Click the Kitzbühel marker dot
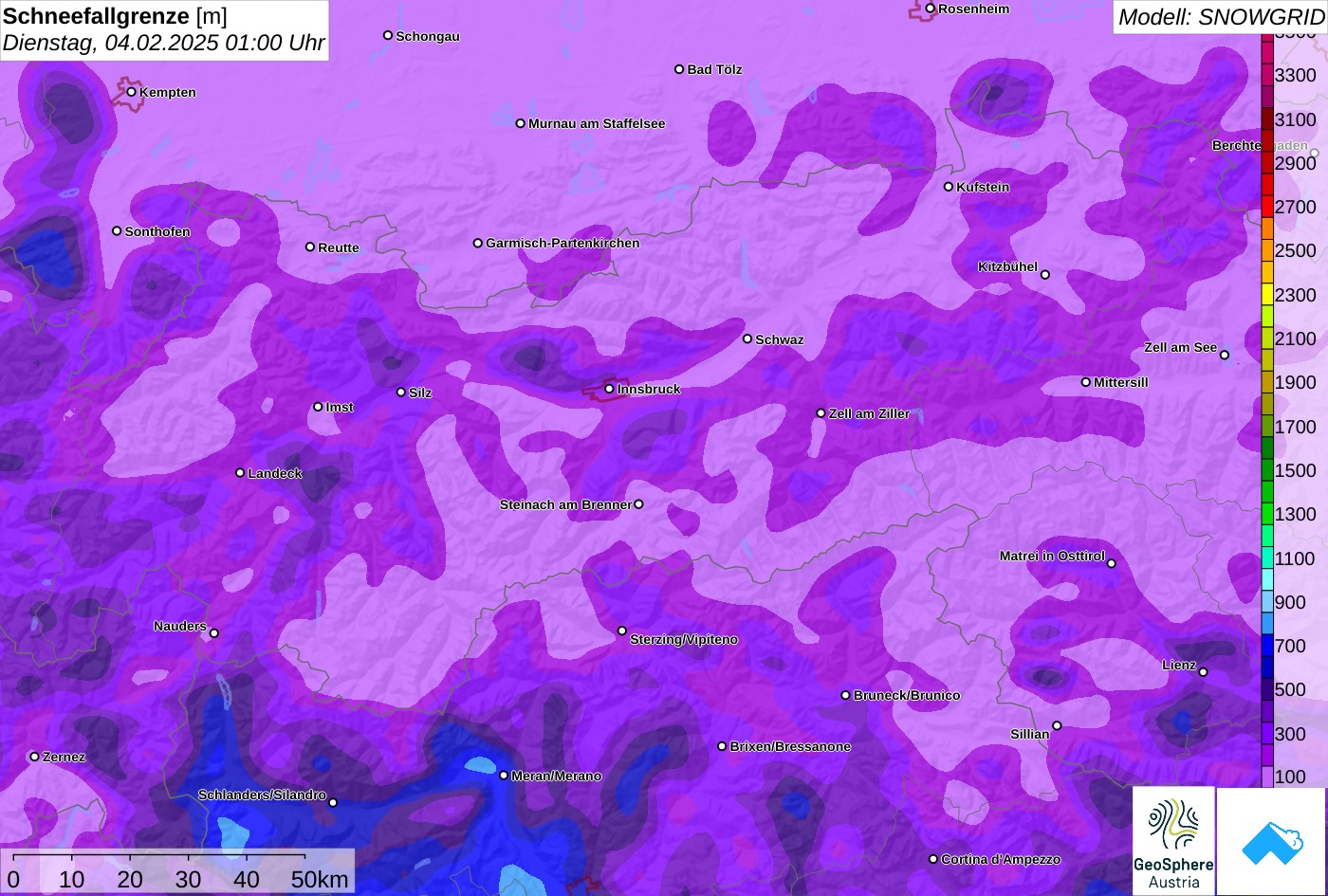 pyautogui.click(x=1045, y=275)
